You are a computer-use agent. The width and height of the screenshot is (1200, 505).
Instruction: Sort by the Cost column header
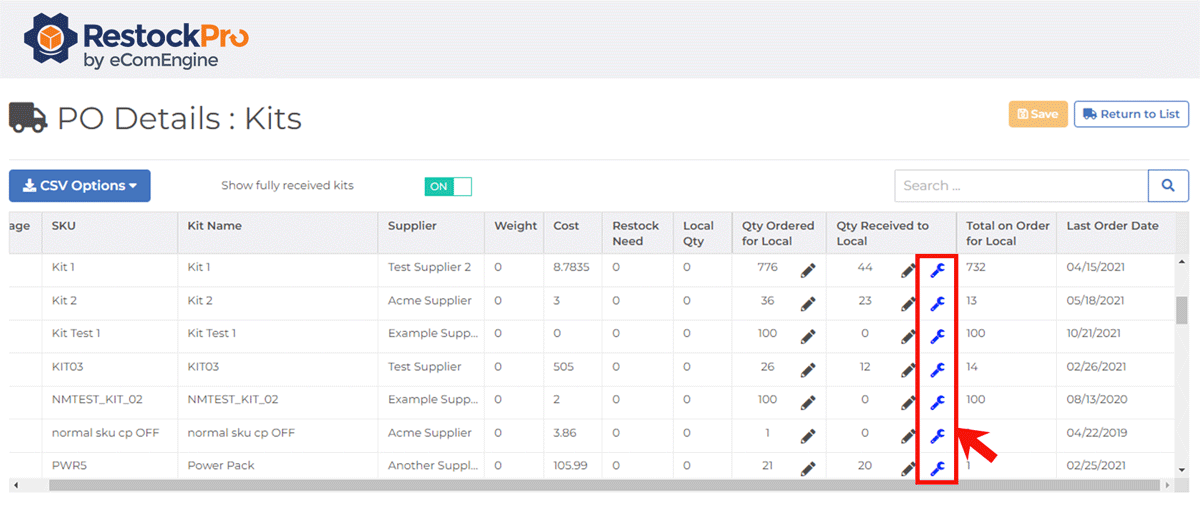(x=566, y=226)
